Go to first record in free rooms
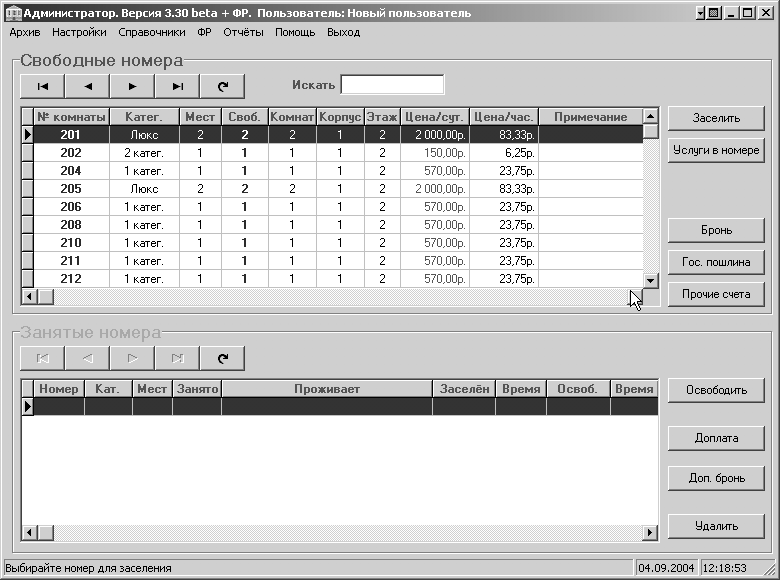 point(42,86)
